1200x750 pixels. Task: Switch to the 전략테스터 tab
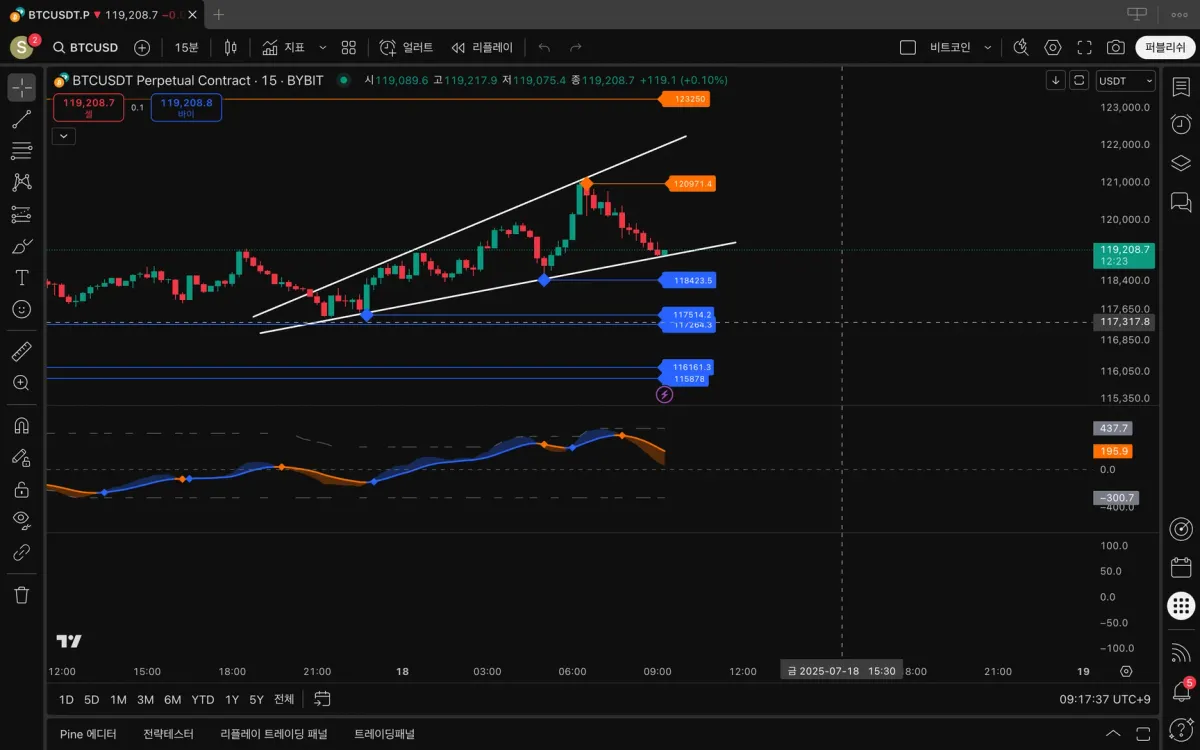[168, 734]
